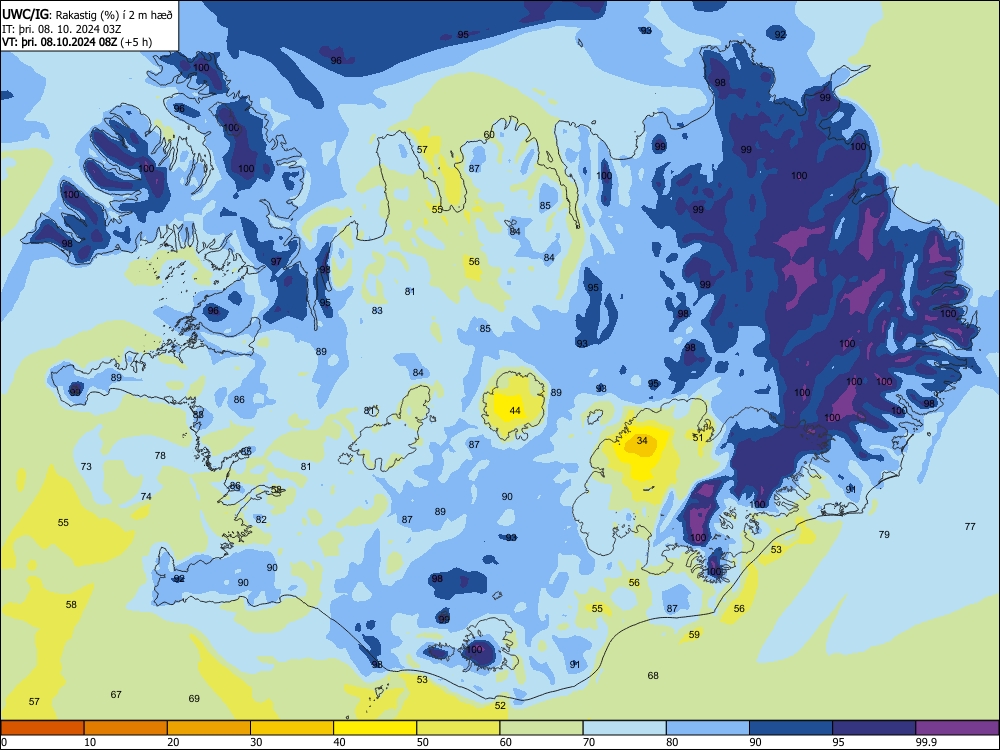
Task: Click the map value '97'
Action: (x=276, y=261)
